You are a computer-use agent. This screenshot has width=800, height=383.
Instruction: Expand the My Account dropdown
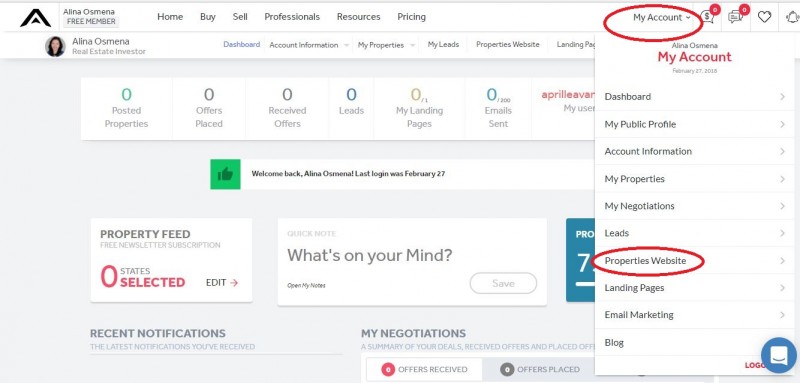[661, 17]
